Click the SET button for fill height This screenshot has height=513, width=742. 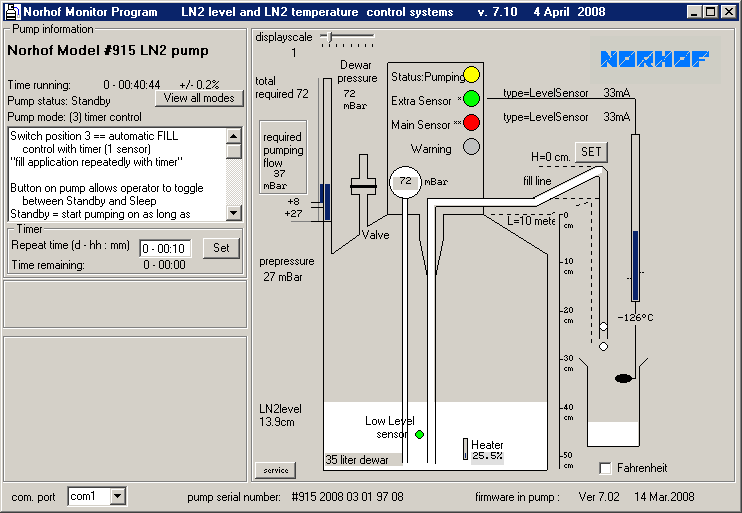(x=591, y=152)
